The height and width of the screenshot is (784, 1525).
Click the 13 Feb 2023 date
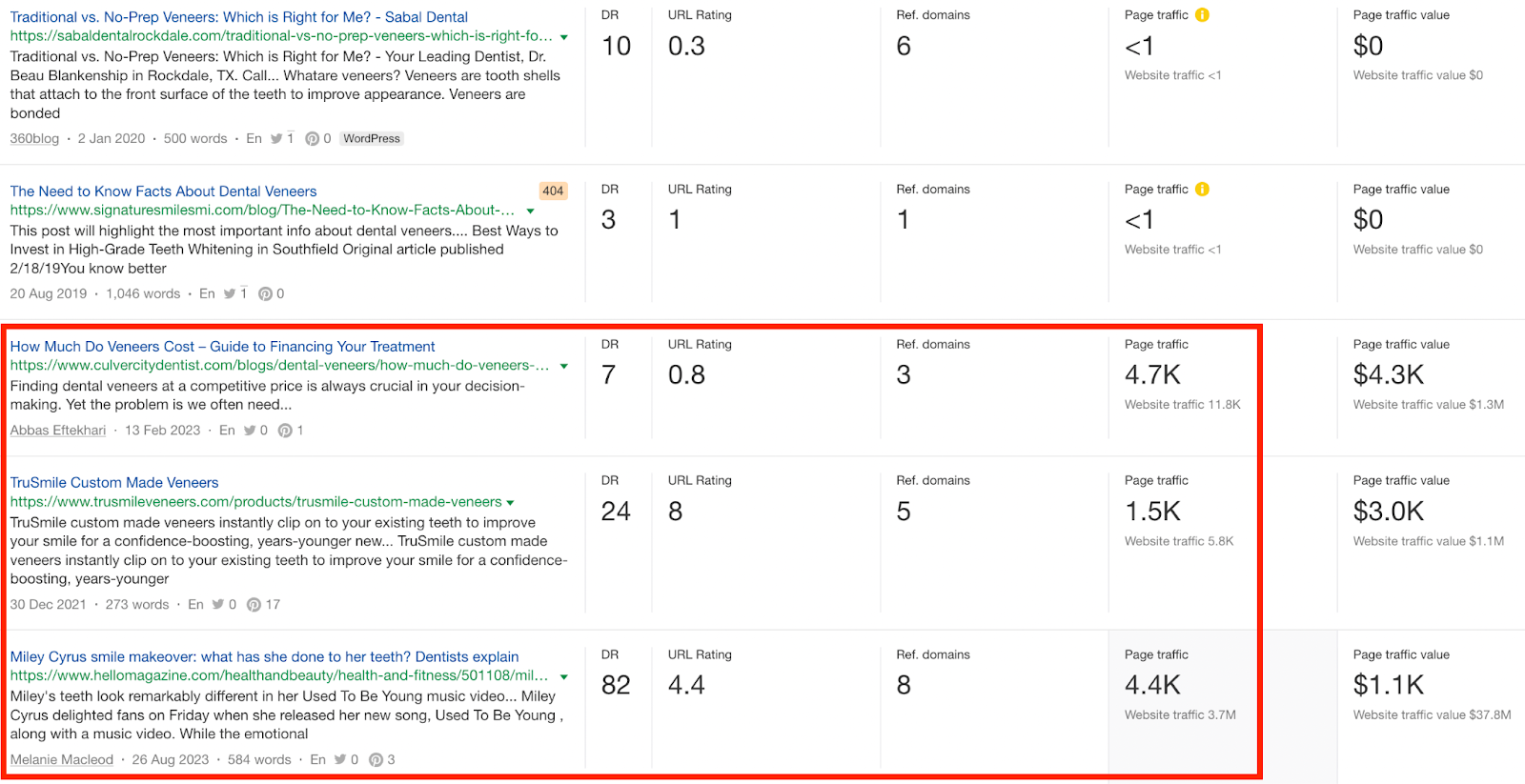click(x=163, y=431)
